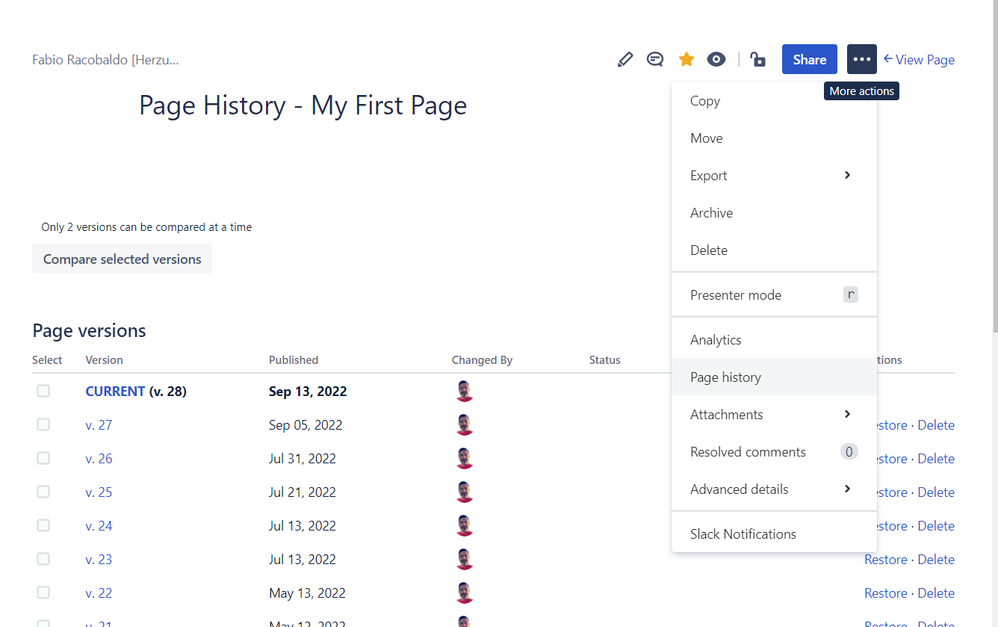Check the CURRENT (v. 28) checkbox
998x627 pixels.
43,391
